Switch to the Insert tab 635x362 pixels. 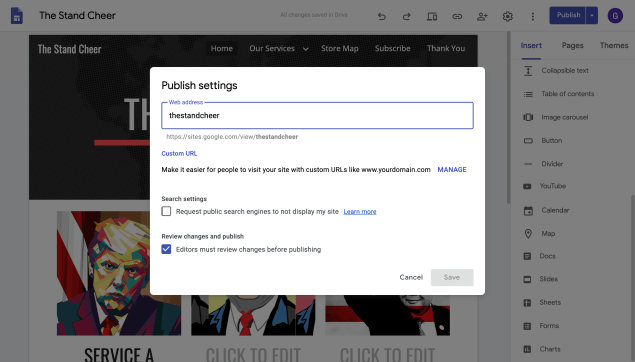[x=531, y=45]
